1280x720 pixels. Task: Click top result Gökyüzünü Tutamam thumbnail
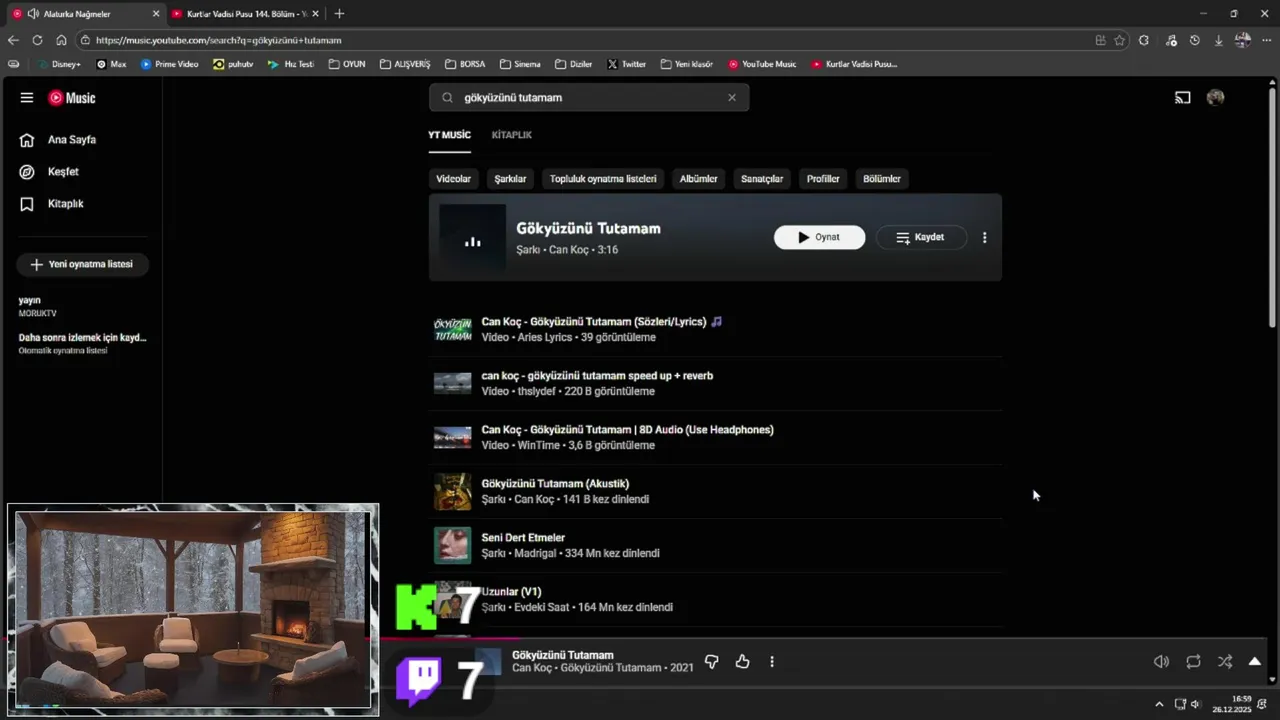point(472,238)
